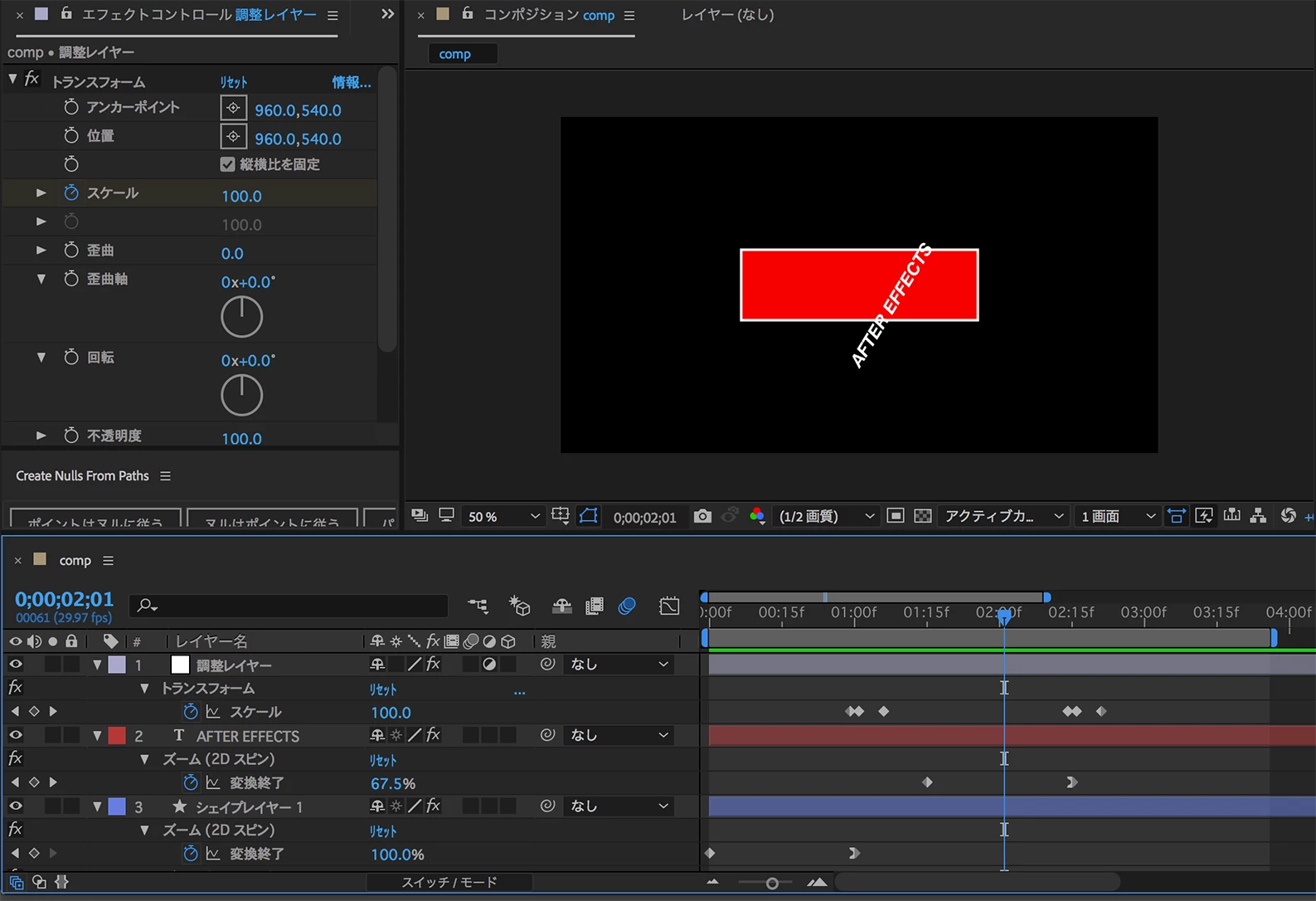Click fast previews icon in viewer
This screenshot has width=1316, height=901.
(1204, 516)
